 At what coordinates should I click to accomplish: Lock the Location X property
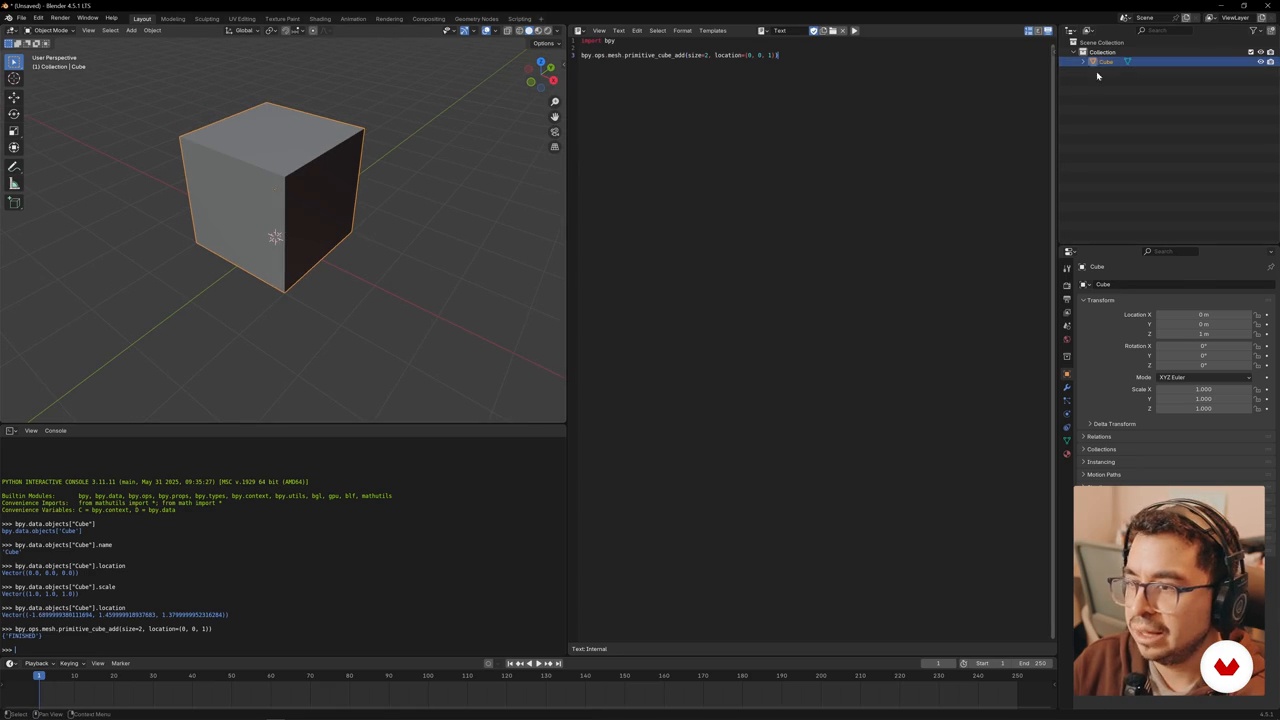tap(1258, 315)
